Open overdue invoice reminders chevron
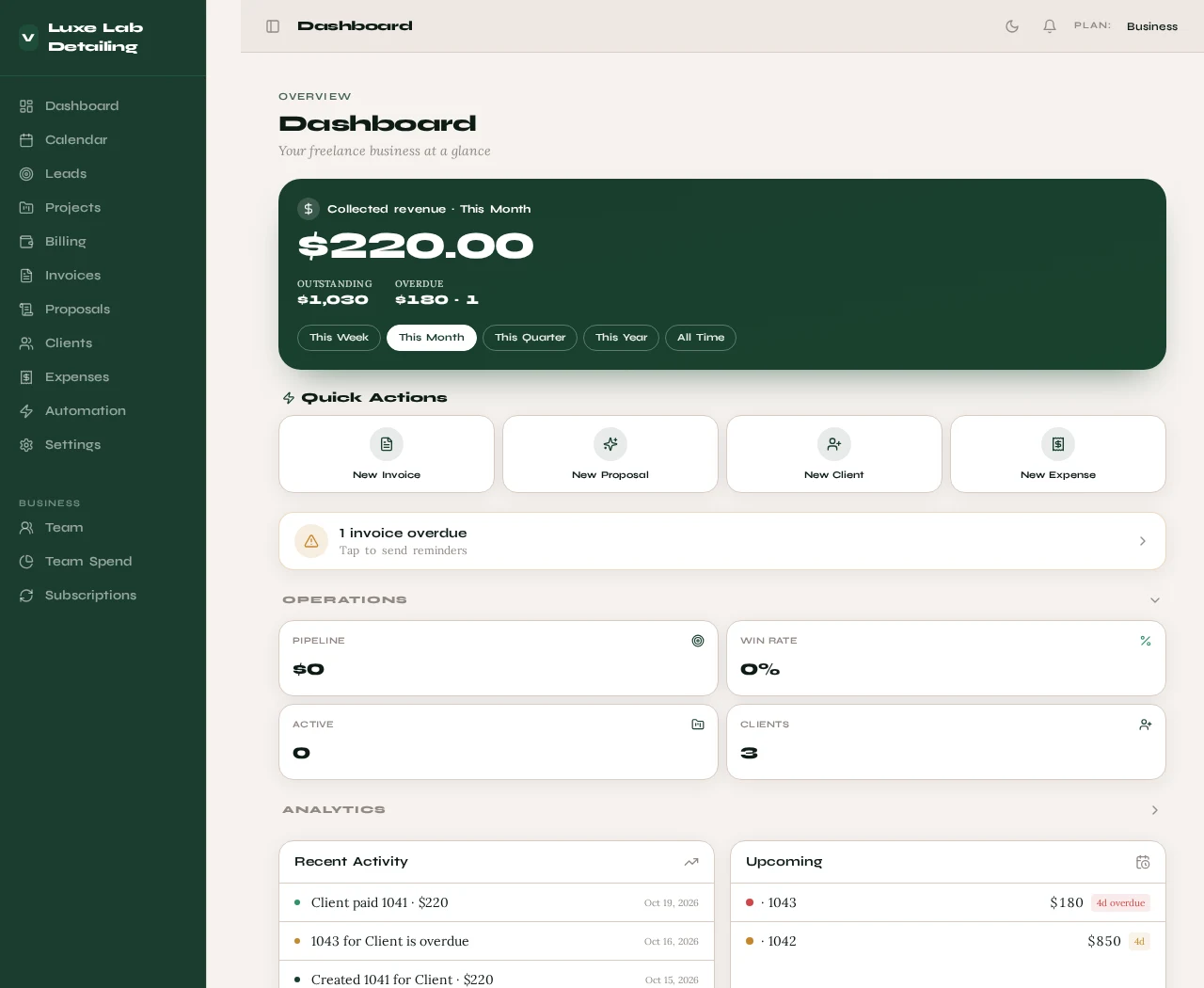 point(1143,541)
